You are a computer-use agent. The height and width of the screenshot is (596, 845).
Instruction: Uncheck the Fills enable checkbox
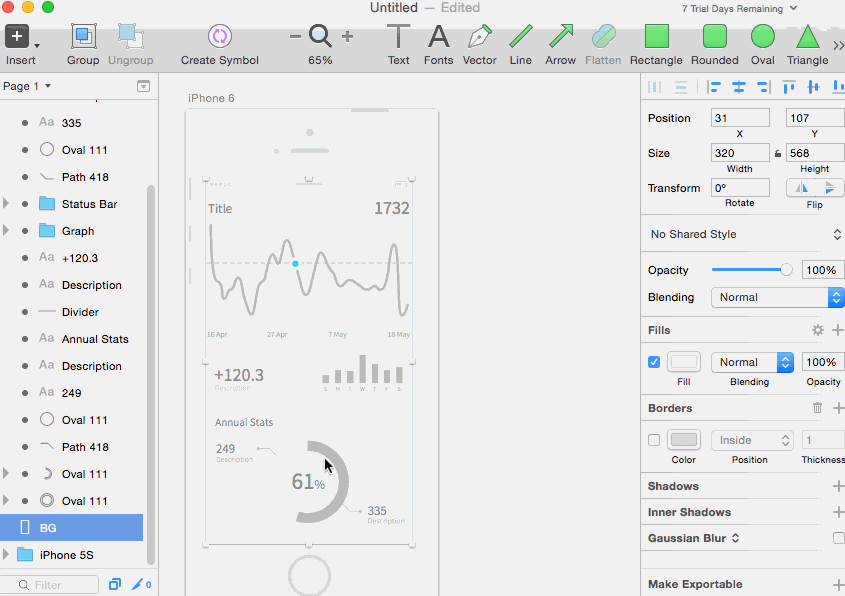[x=654, y=362]
